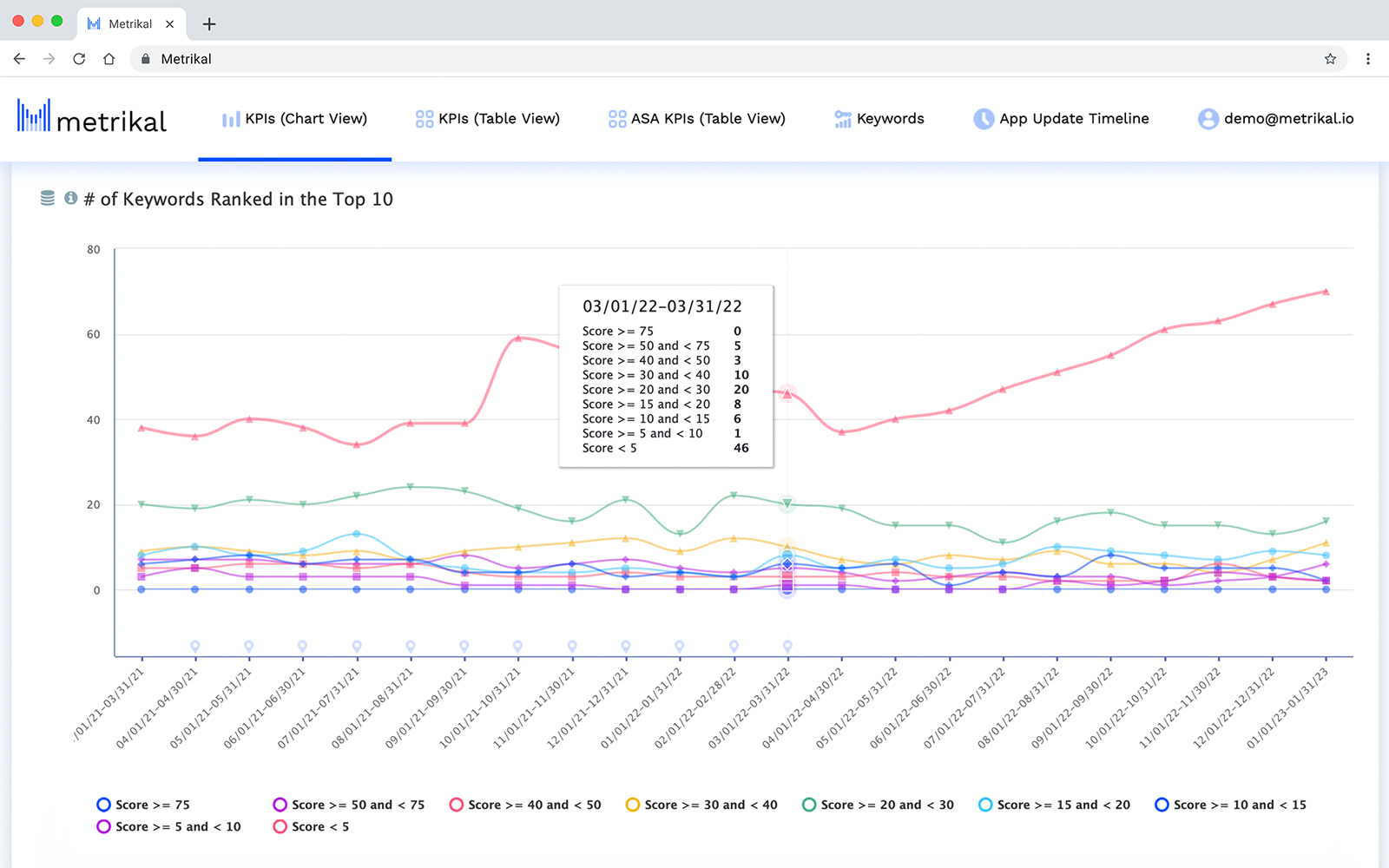Toggle Score >= 50 and < 75 legend series
This screenshot has width=1389, height=868.
point(349,805)
